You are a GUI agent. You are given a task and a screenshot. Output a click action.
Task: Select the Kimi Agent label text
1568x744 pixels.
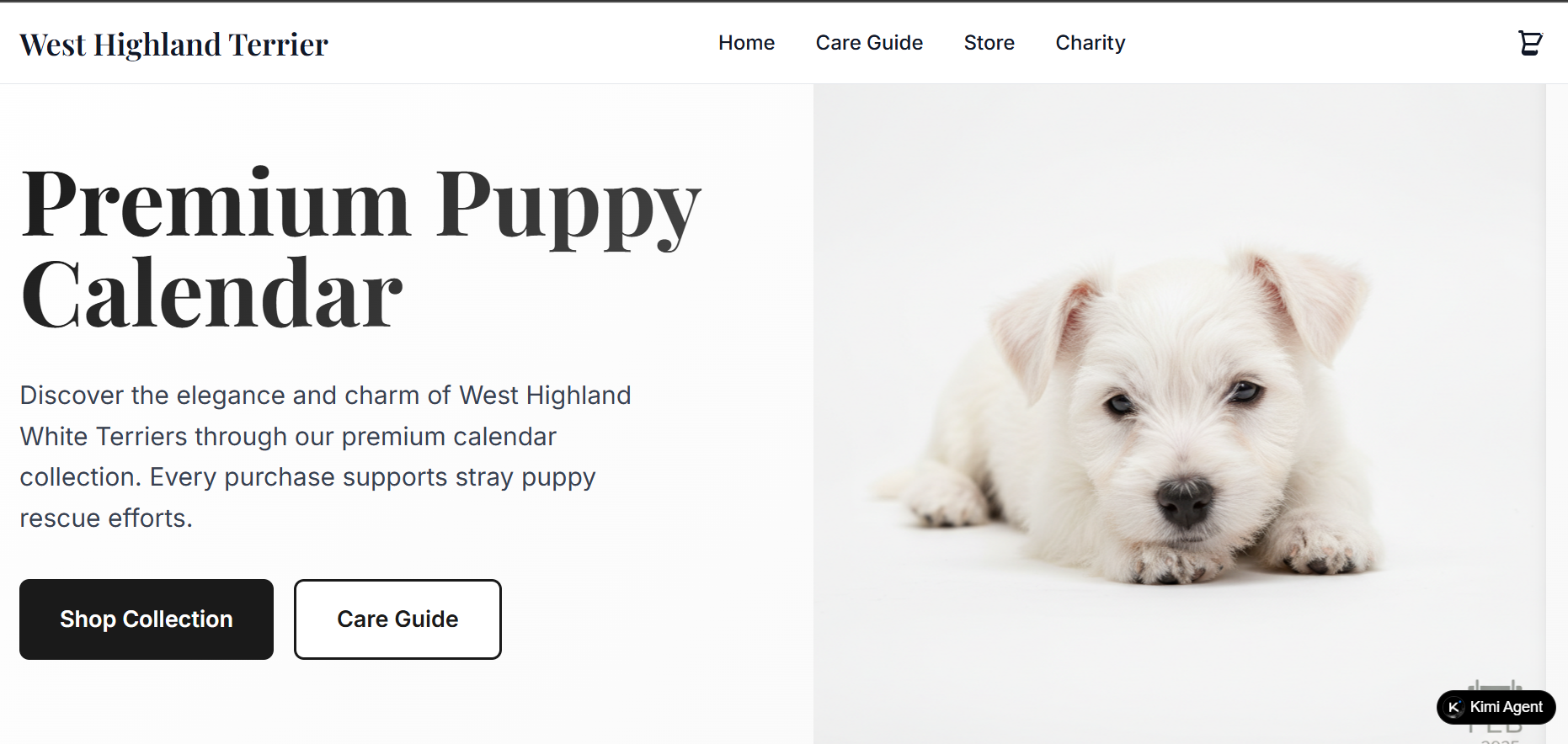click(1507, 707)
